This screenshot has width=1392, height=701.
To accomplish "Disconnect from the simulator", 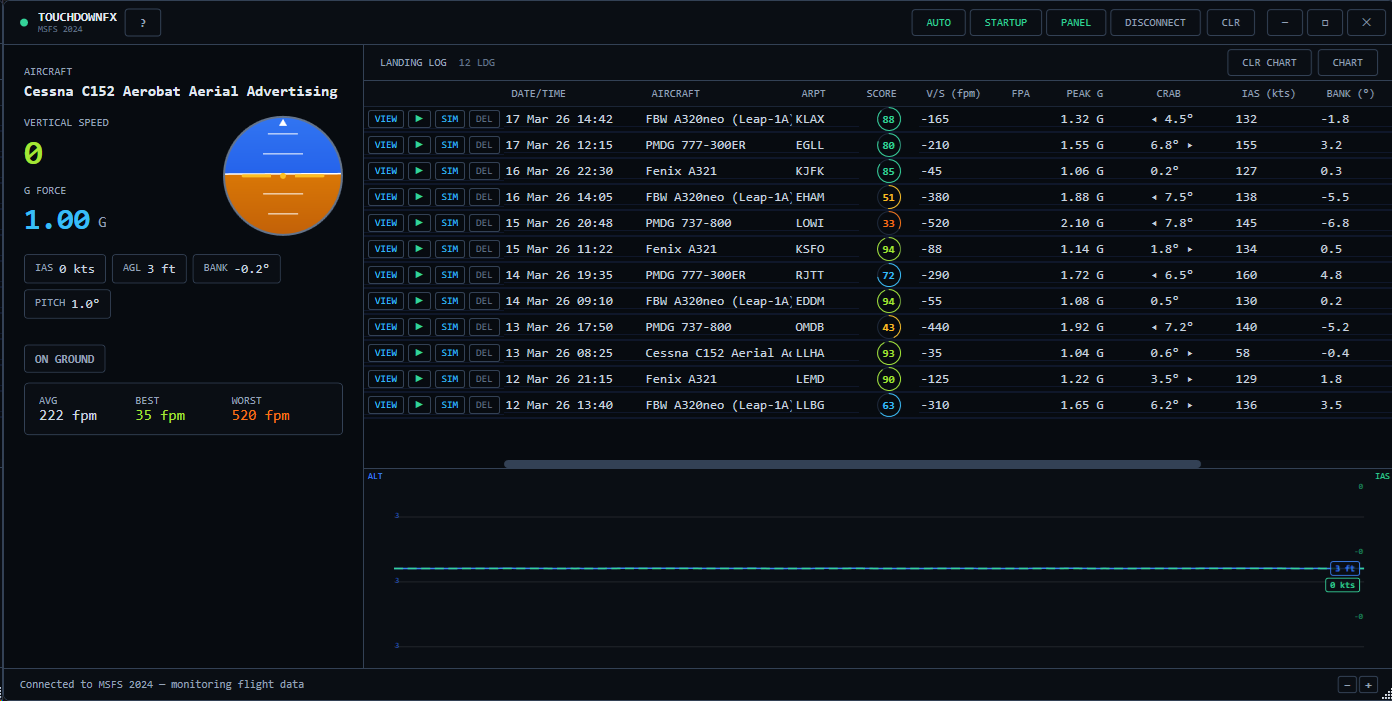I will (x=1155, y=22).
